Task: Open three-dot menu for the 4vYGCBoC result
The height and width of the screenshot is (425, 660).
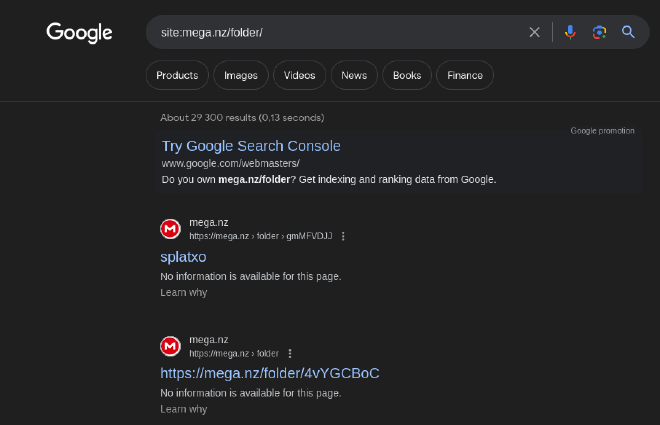Action: [x=290, y=353]
